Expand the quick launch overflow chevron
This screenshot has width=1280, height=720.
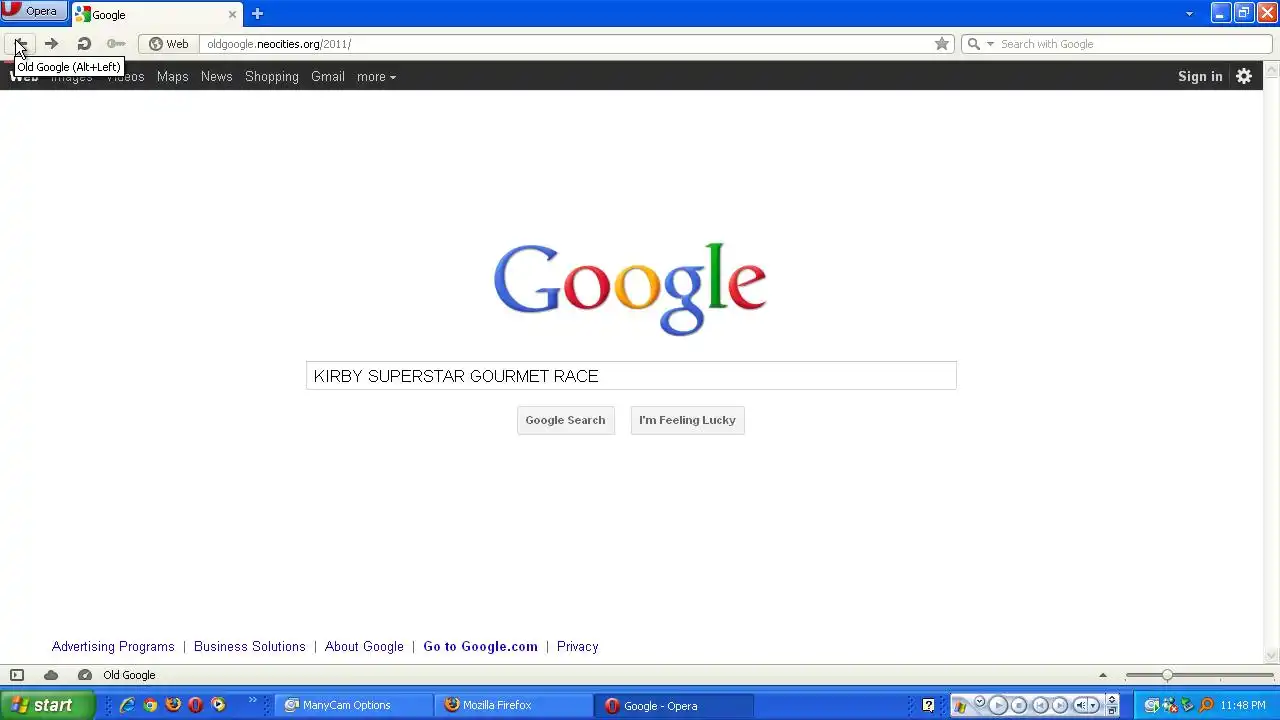pos(253,701)
